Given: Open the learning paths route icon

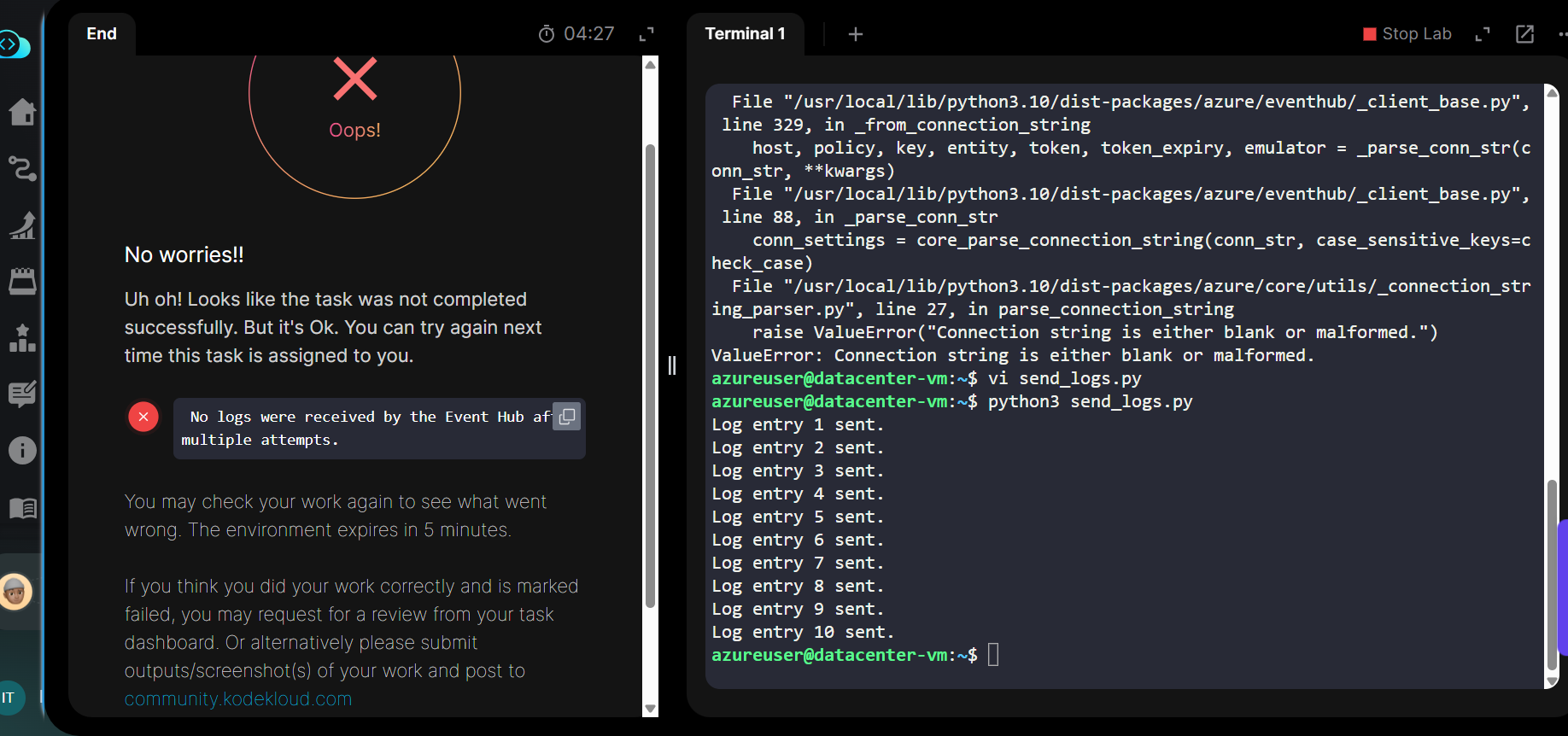Looking at the screenshot, I should [22, 168].
